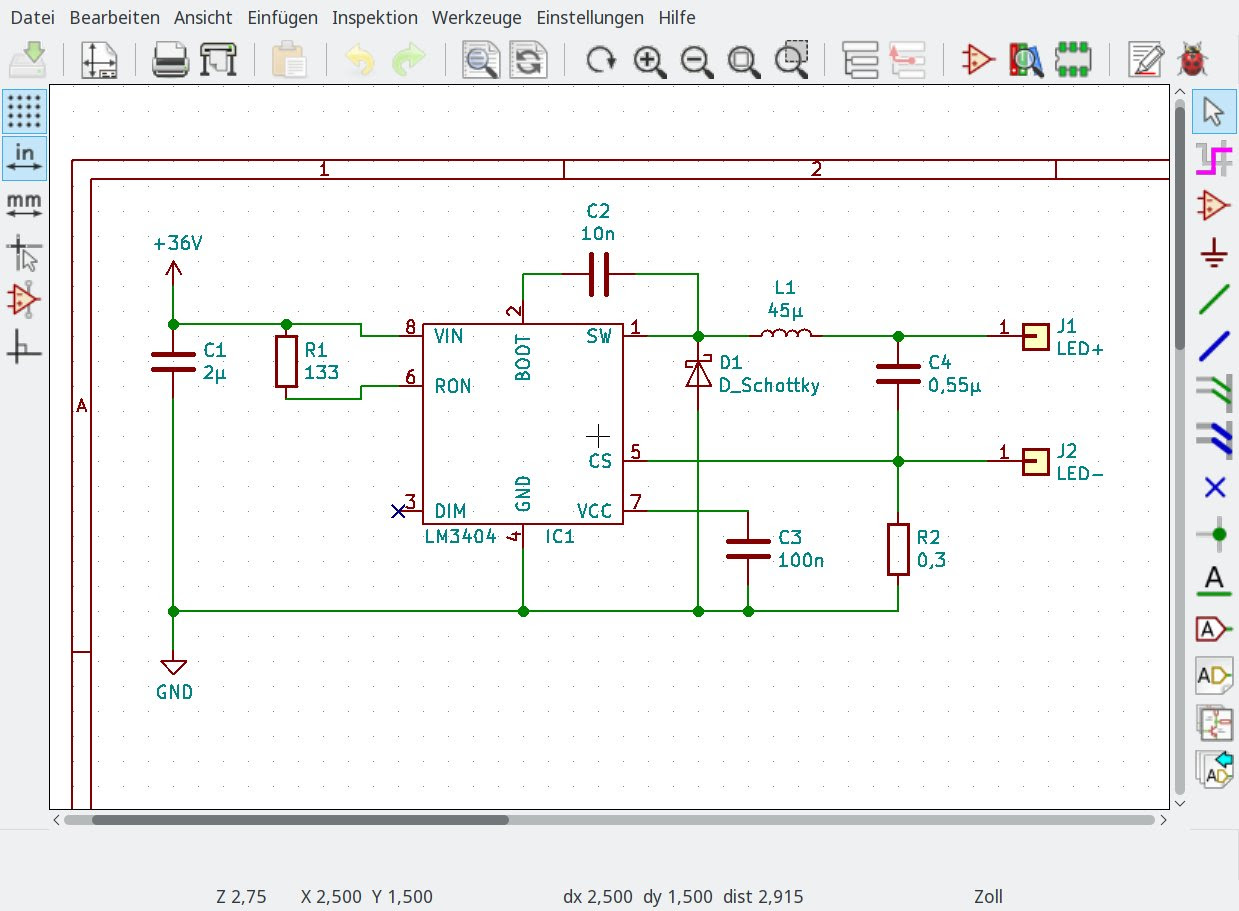Image resolution: width=1239 pixels, height=911 pixels.
Task: Open the Datei menu
Action: (32, 18)
